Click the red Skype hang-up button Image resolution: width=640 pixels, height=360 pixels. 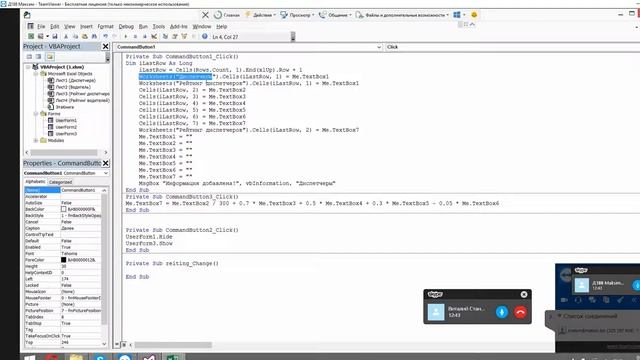click(520, 312)
